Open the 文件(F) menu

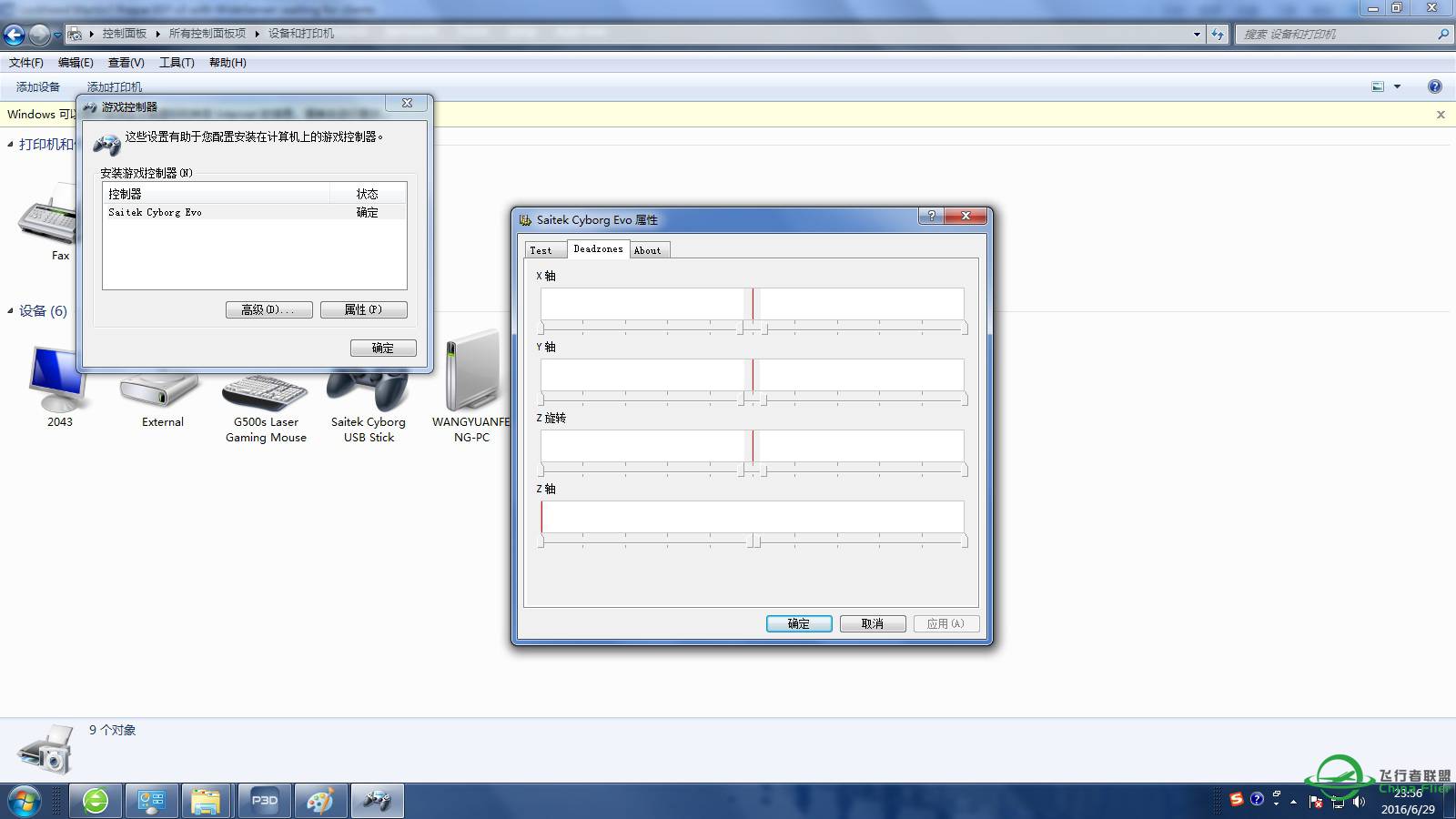click(x=26, y=63)
